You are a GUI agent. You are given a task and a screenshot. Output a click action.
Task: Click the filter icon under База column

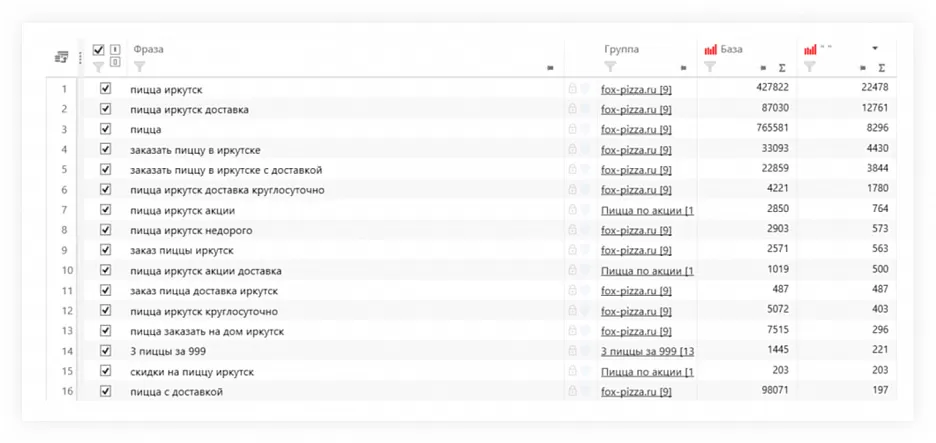710,67
